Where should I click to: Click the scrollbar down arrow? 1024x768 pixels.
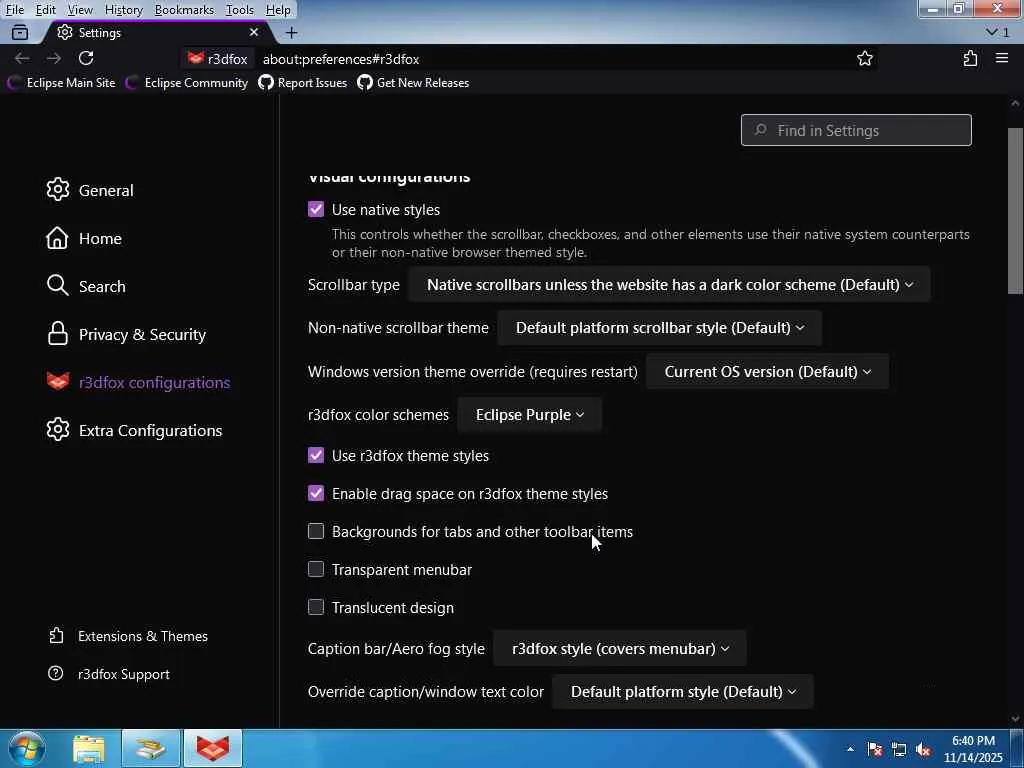point(1015,719)
